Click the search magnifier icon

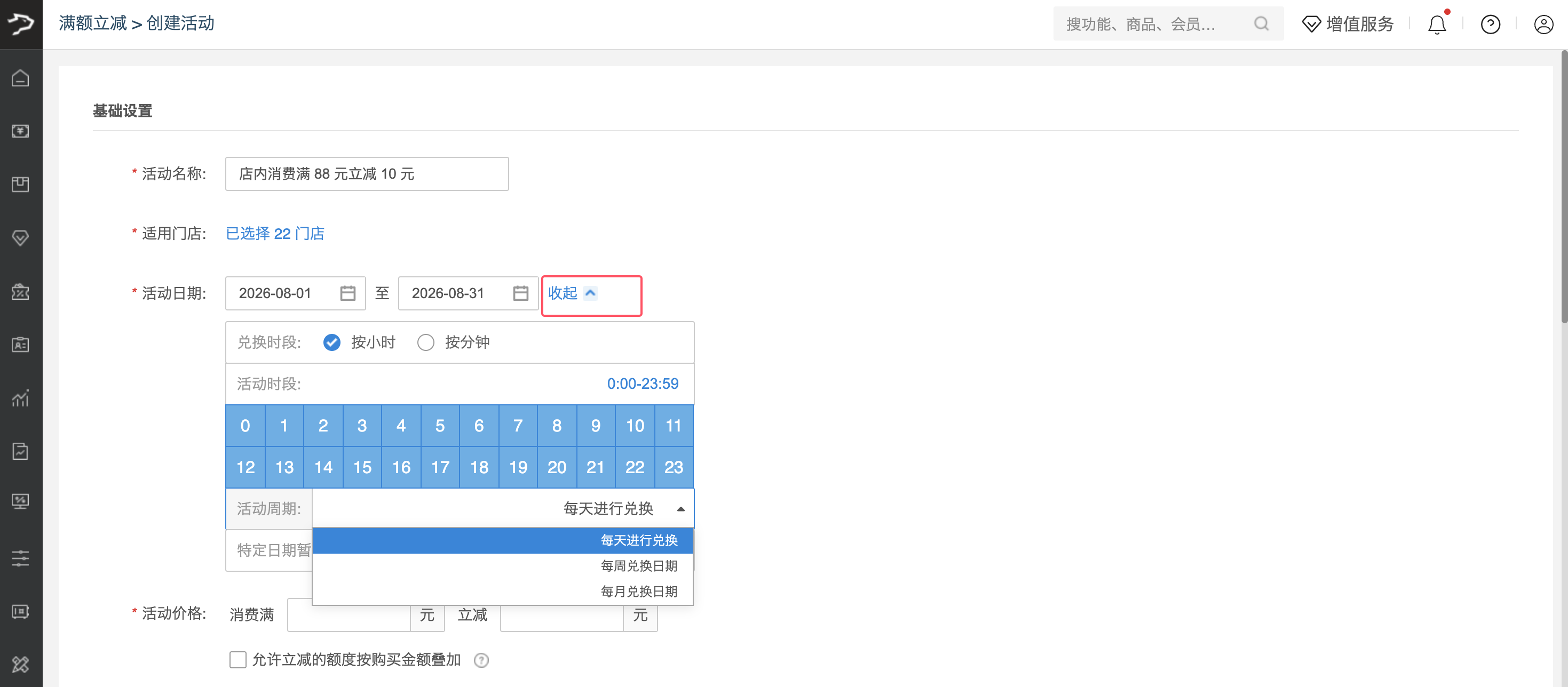click(x=1261, y=23)
